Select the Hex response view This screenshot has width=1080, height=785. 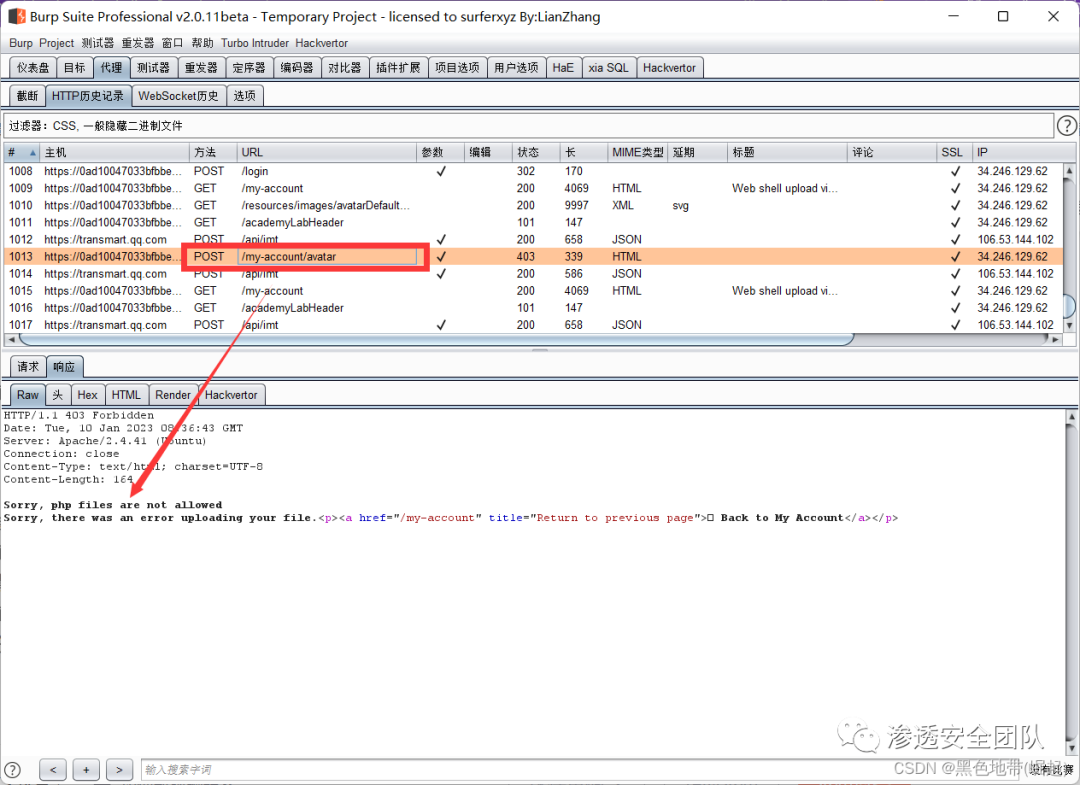click(87, 395)
